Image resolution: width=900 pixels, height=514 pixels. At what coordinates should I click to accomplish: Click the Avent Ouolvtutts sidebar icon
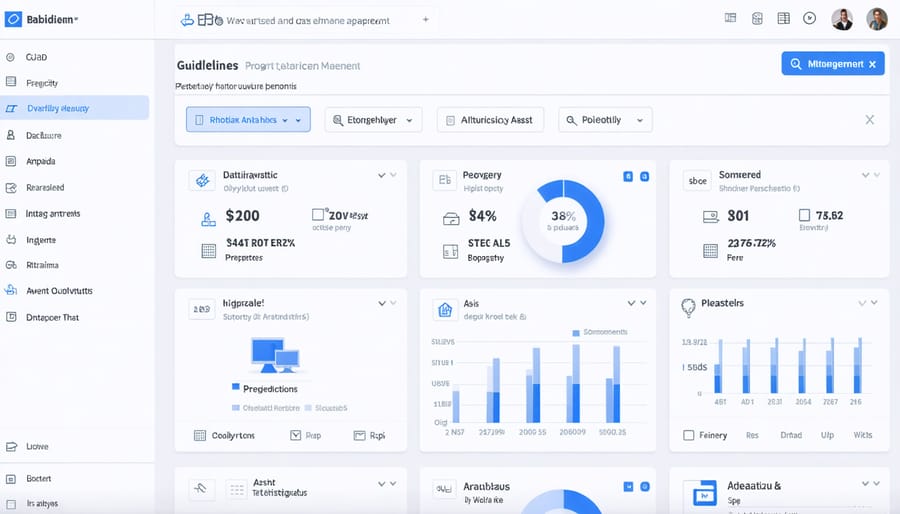coord(11,290)
